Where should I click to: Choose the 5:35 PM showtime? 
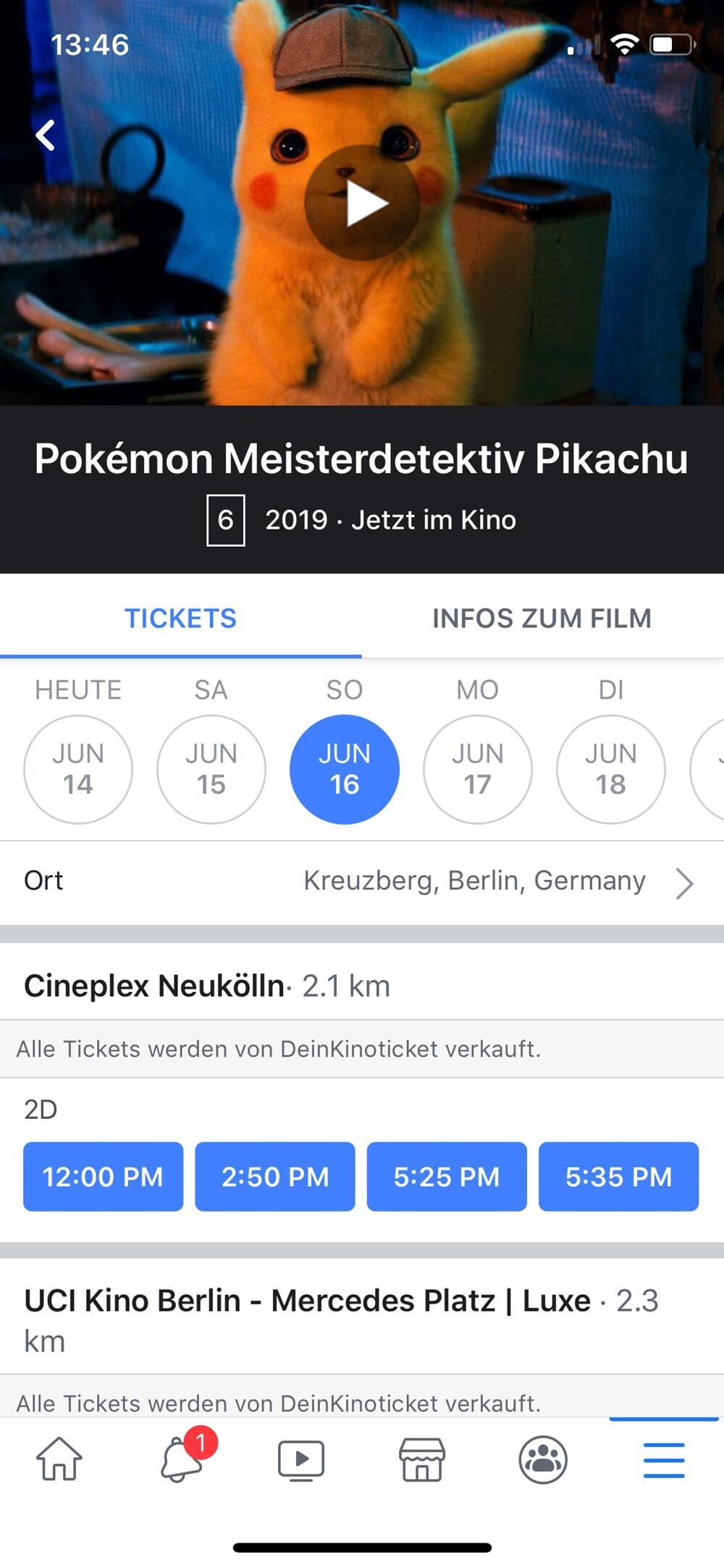(x=618, y=1176)
